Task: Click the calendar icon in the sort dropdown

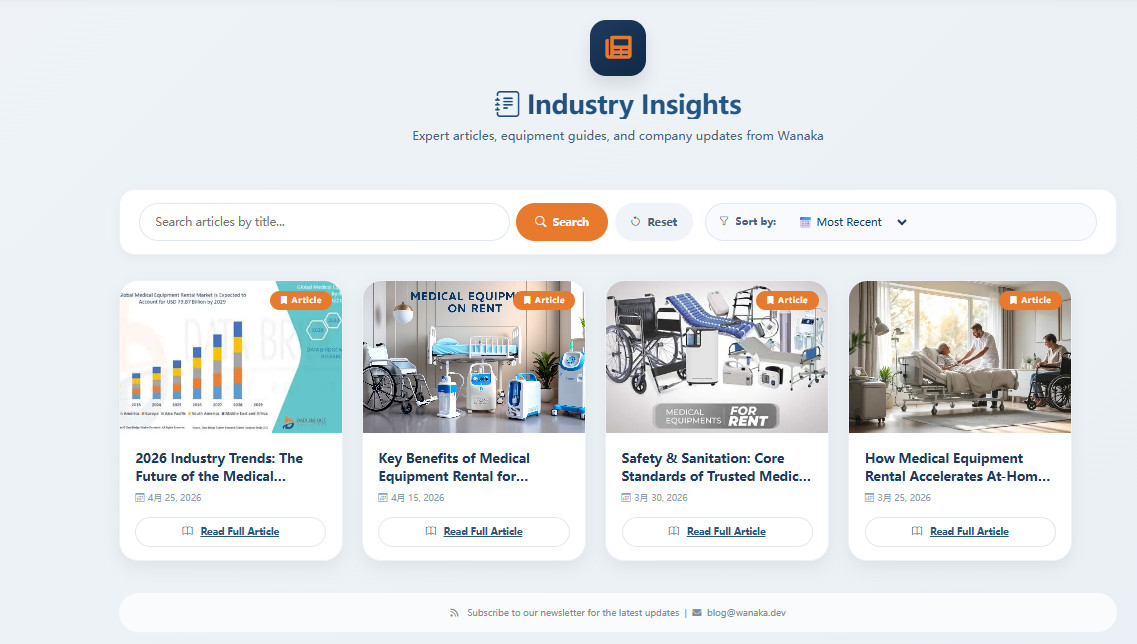Action: click(x=805, y=223)
